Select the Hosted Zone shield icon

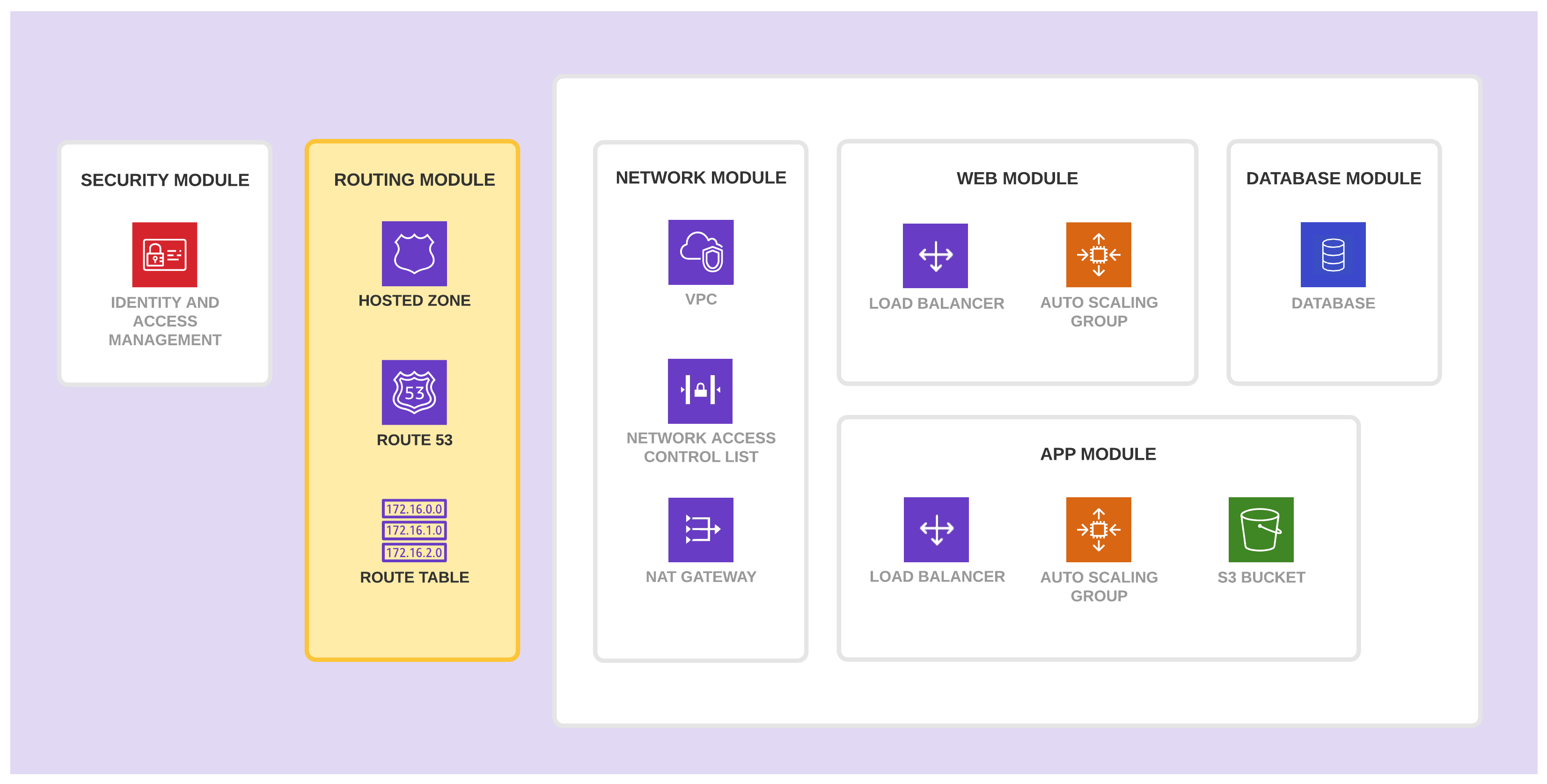click(x=414, y=254)
